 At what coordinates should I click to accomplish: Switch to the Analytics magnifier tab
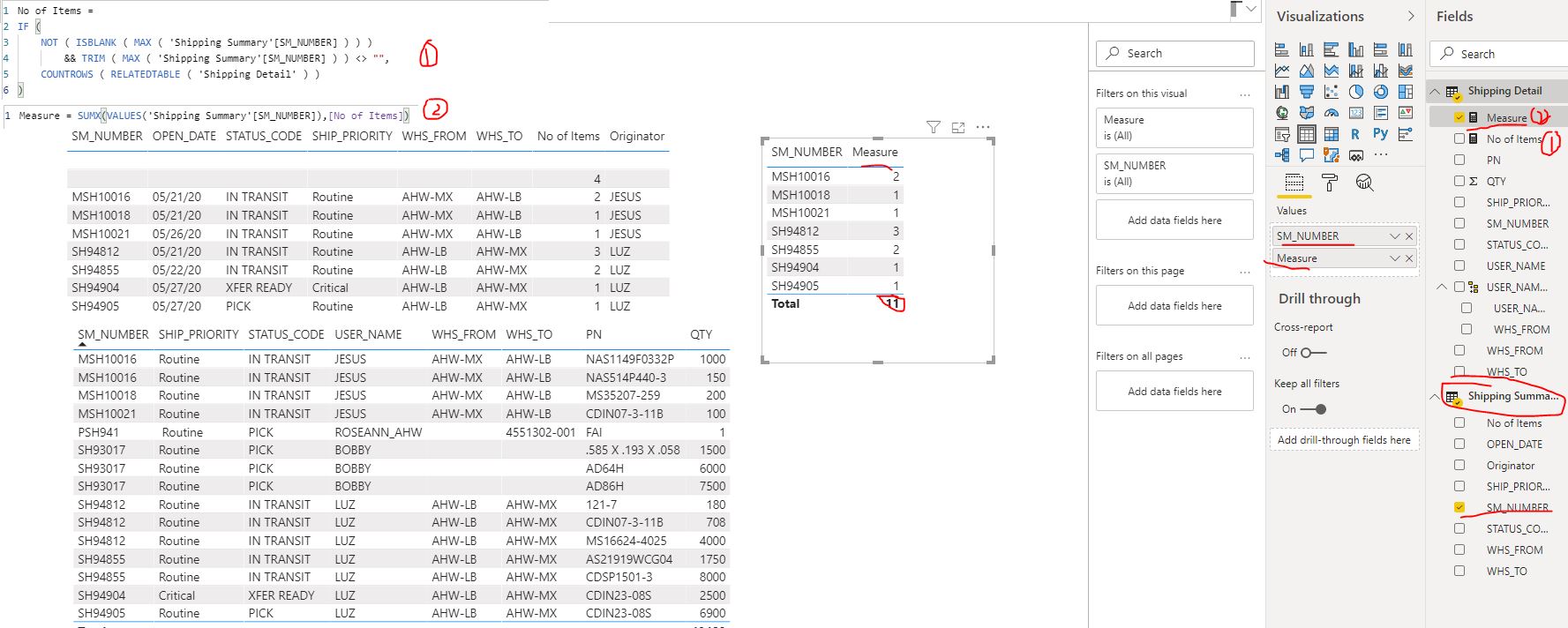pos(1365,183)
